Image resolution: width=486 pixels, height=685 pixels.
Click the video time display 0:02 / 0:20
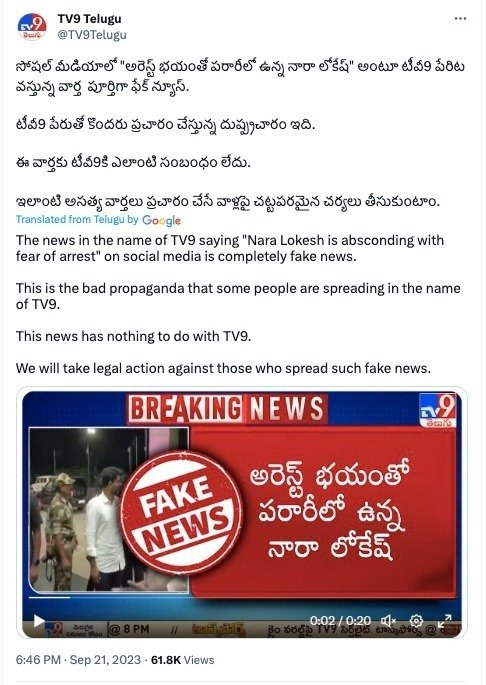[340, 620]
